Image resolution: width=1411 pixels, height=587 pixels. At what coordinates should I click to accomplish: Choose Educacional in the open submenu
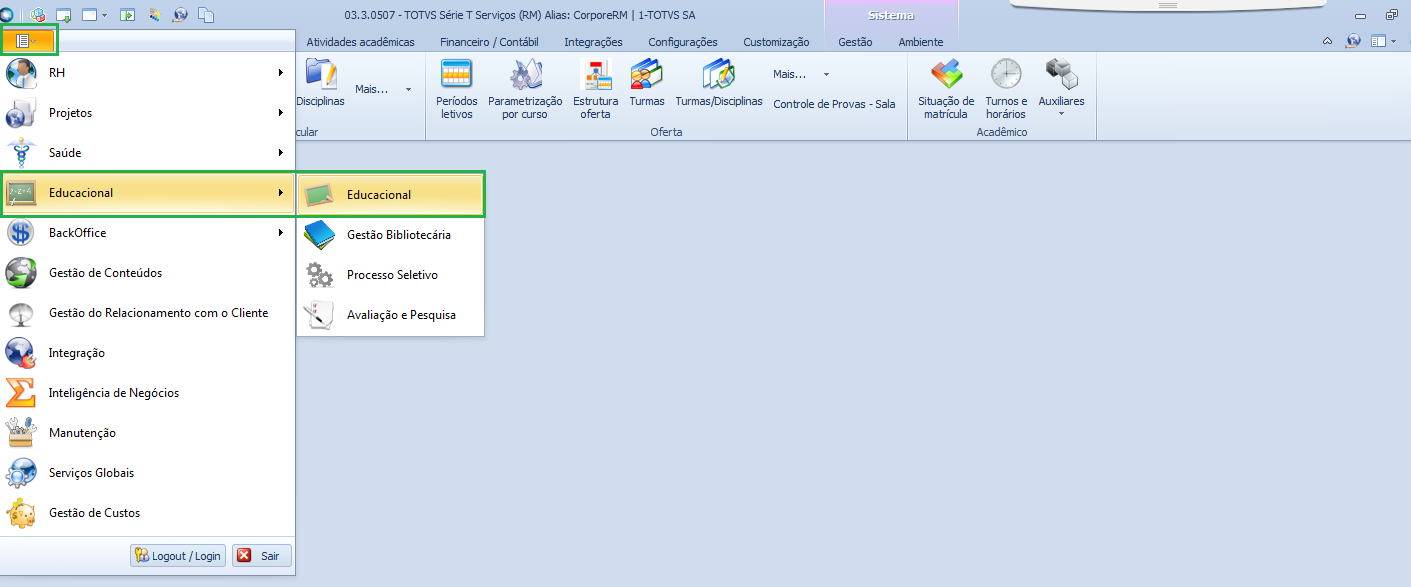click(390, 194)
